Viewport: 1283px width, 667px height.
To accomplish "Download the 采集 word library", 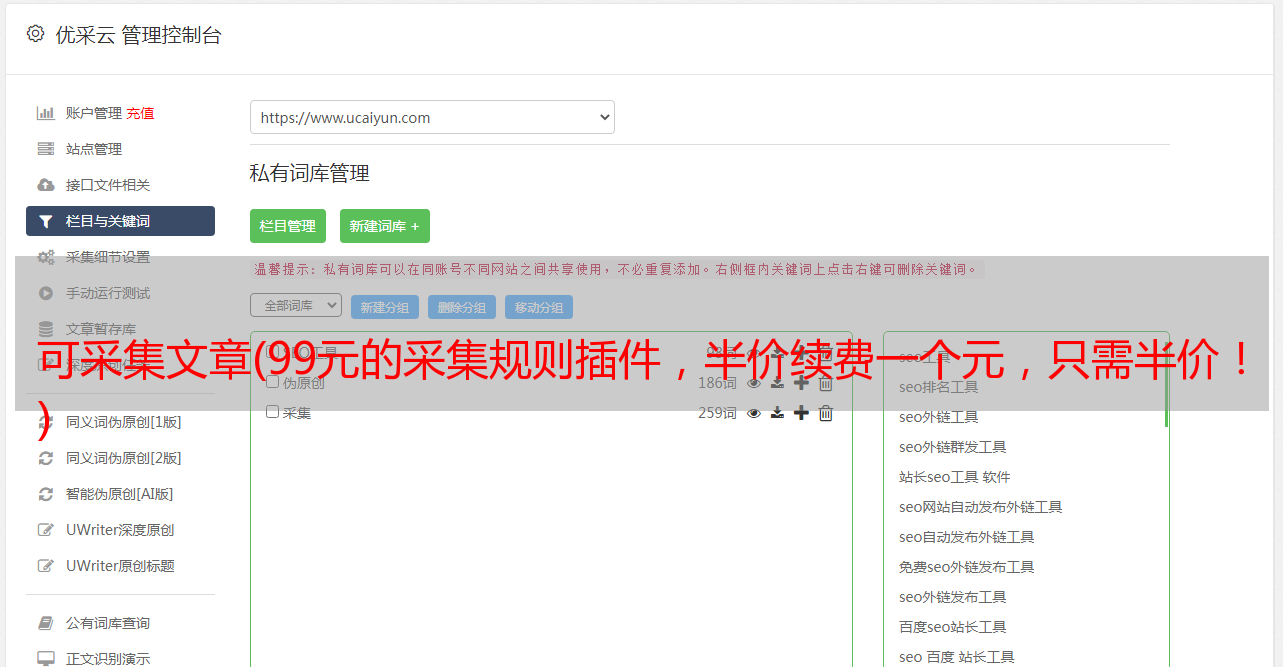I will tap(777, 413).
